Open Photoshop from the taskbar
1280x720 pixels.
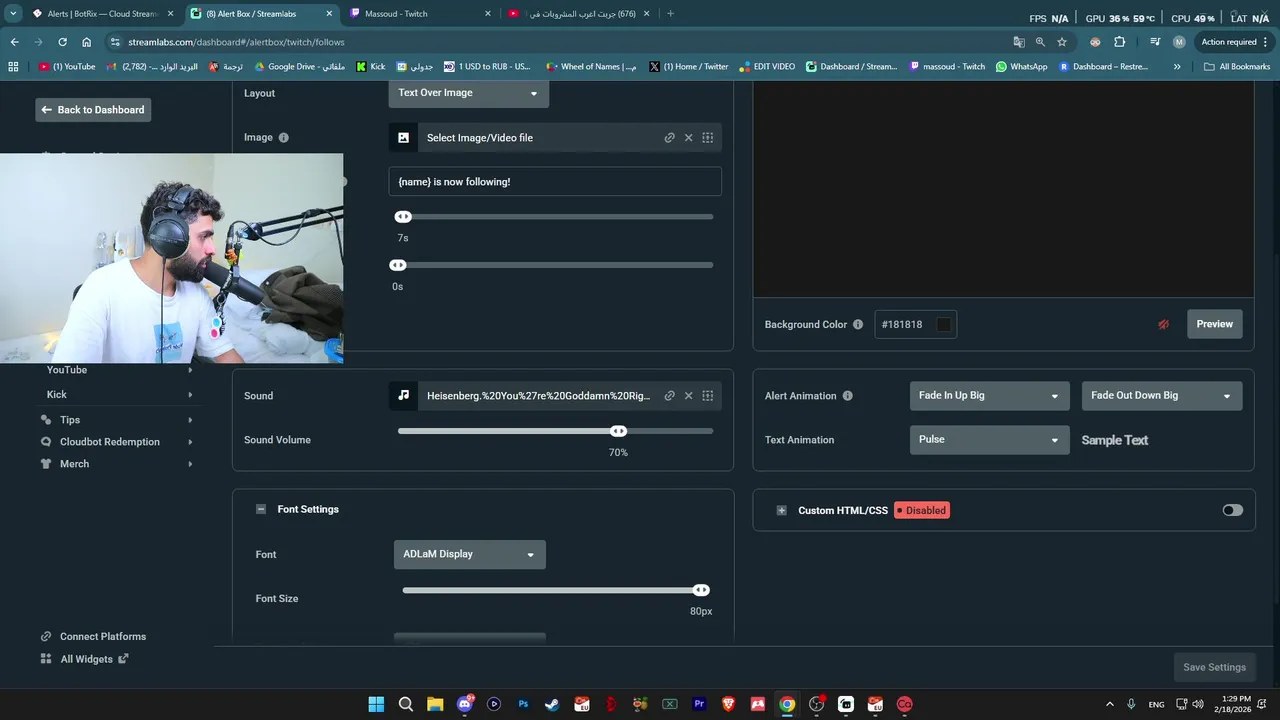coord(523,704)
